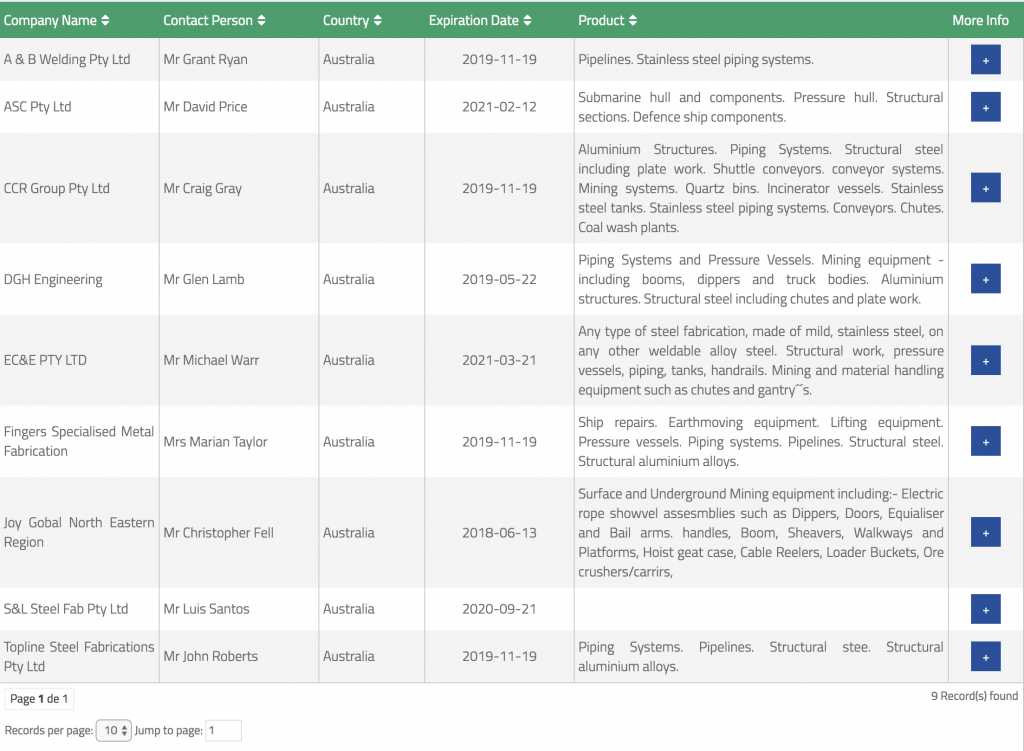The width and height of the screenshot is (1024, 751).
Task: Sort the Country column
Action: pyautogui.click(x=352, y=20)
